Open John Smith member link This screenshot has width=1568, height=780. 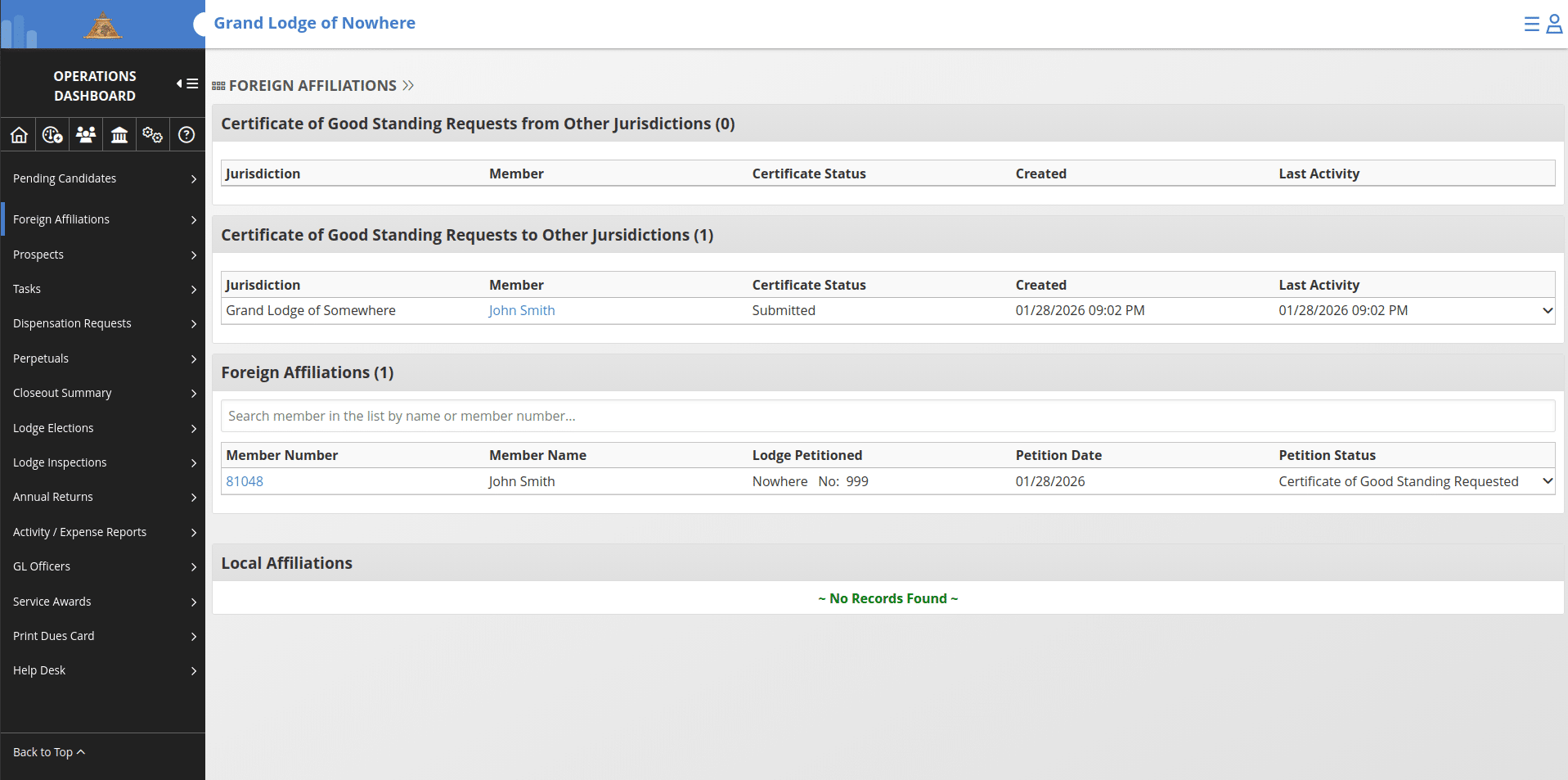pyautogui.click(x=522, y=310)
